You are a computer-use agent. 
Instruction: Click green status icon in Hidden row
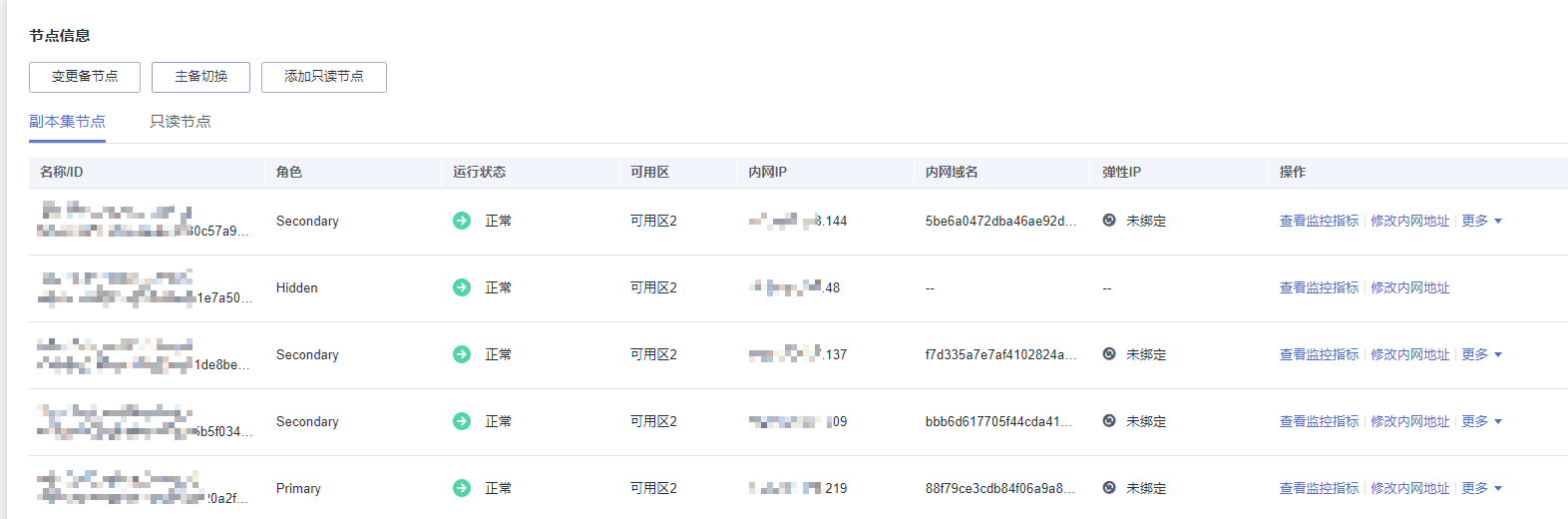click(x=461, y=287)
